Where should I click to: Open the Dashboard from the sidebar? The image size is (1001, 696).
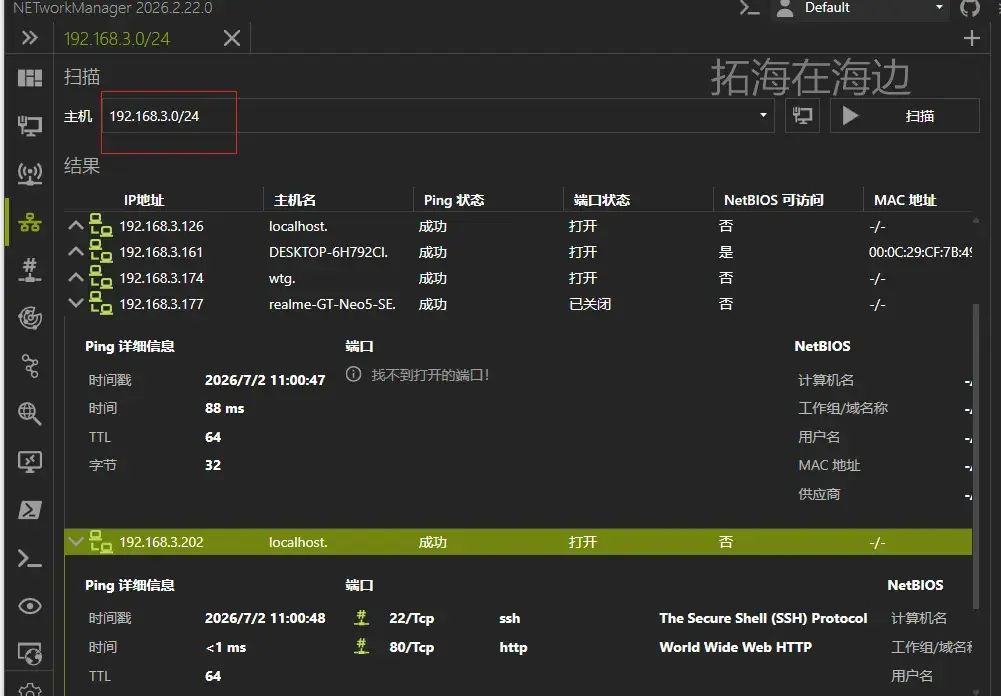pyautogui.click(x=29, y=78)
